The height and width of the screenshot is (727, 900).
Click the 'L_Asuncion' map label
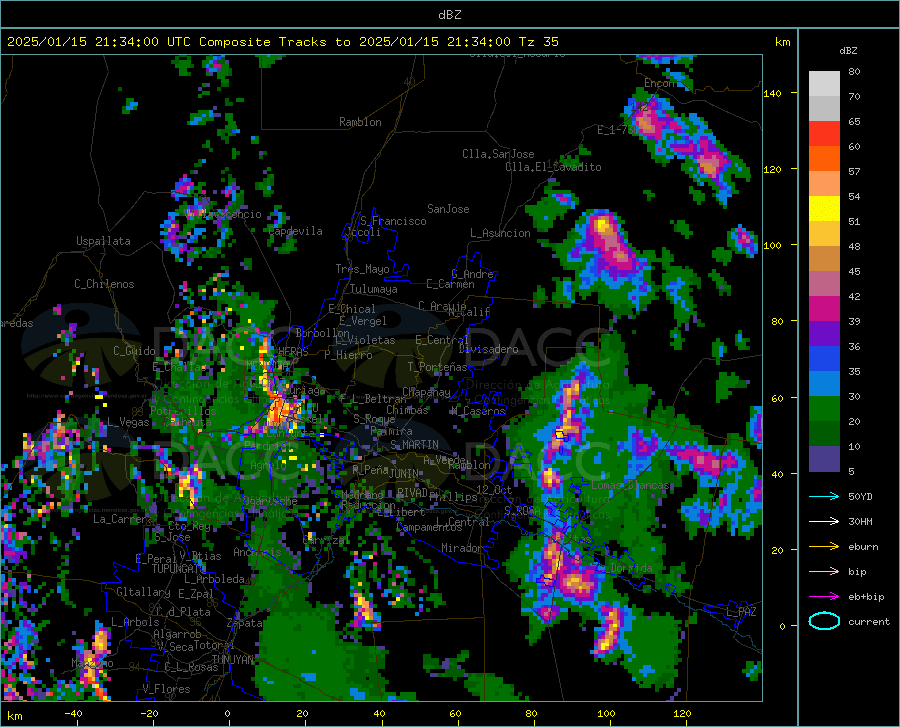500,233
